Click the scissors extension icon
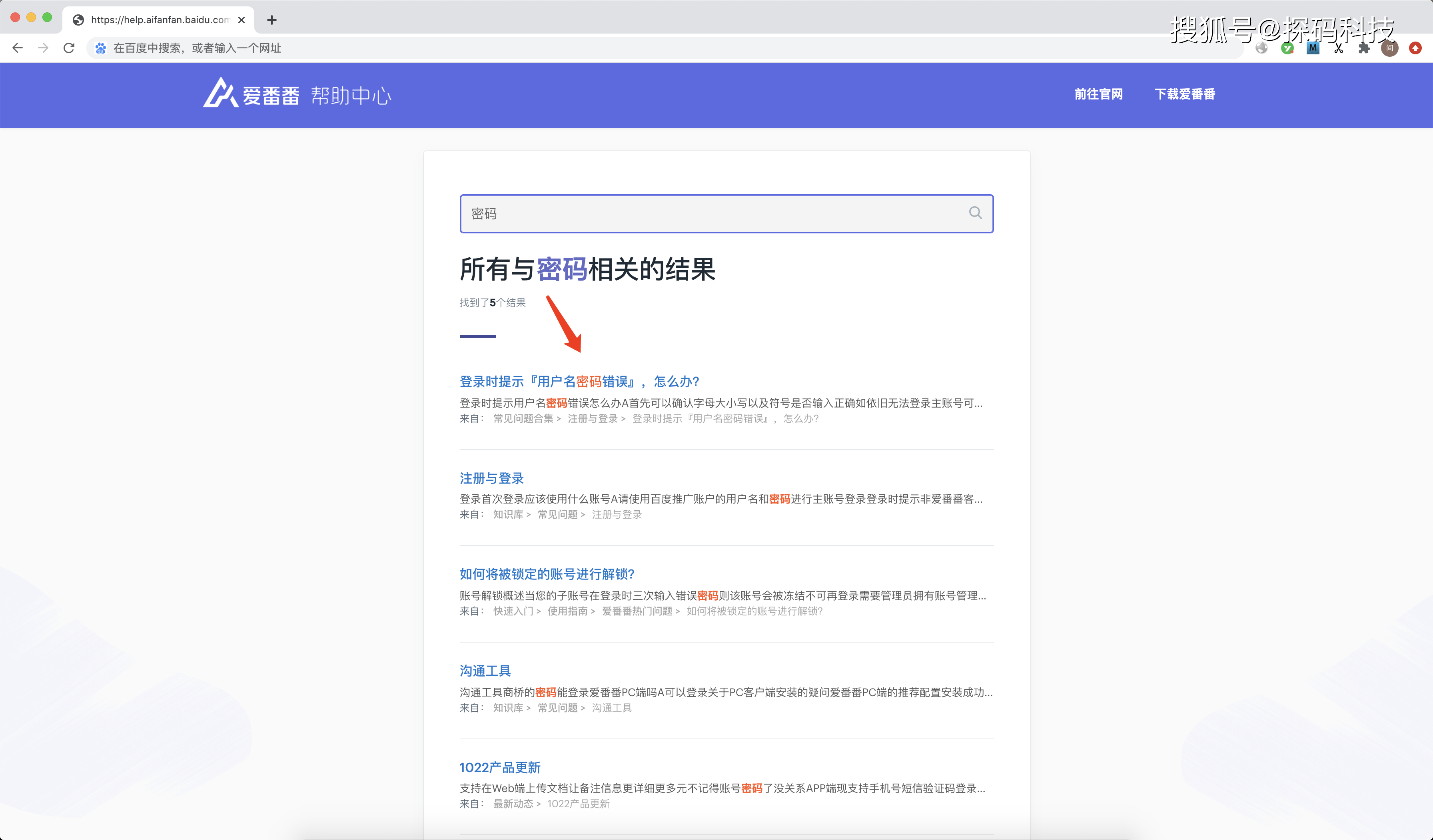Viewport: 1433px width, 840px height. pyautogui.click(x=1339, y=49)
